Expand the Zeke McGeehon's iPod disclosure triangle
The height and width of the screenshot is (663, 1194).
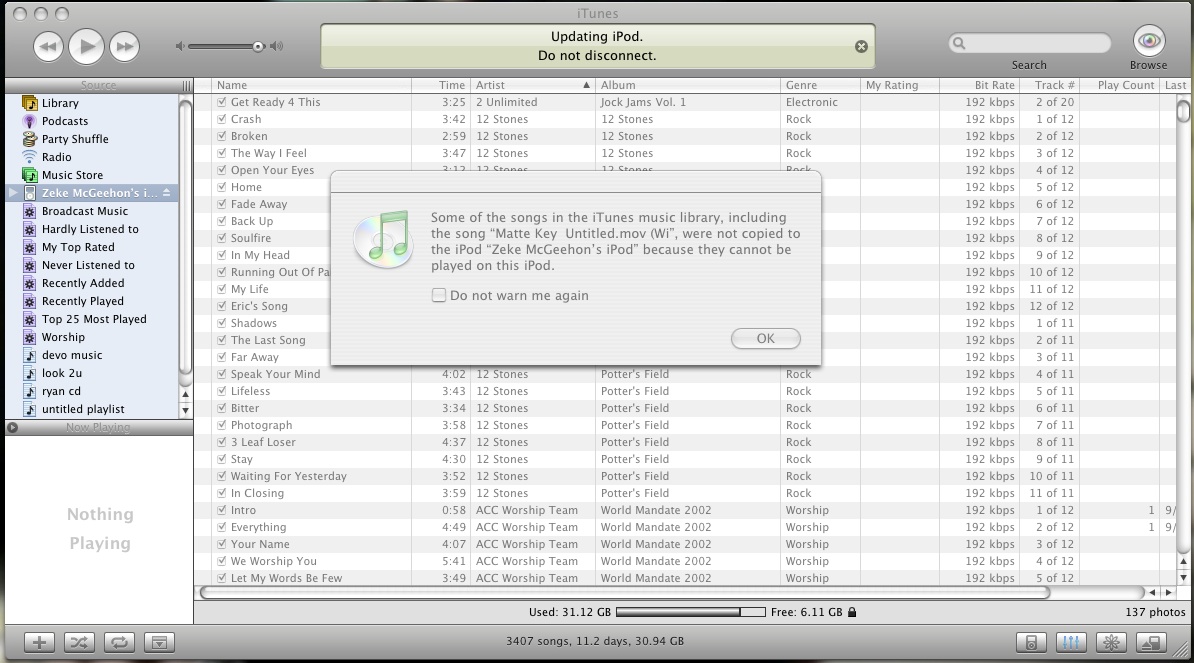click(12, 193)
